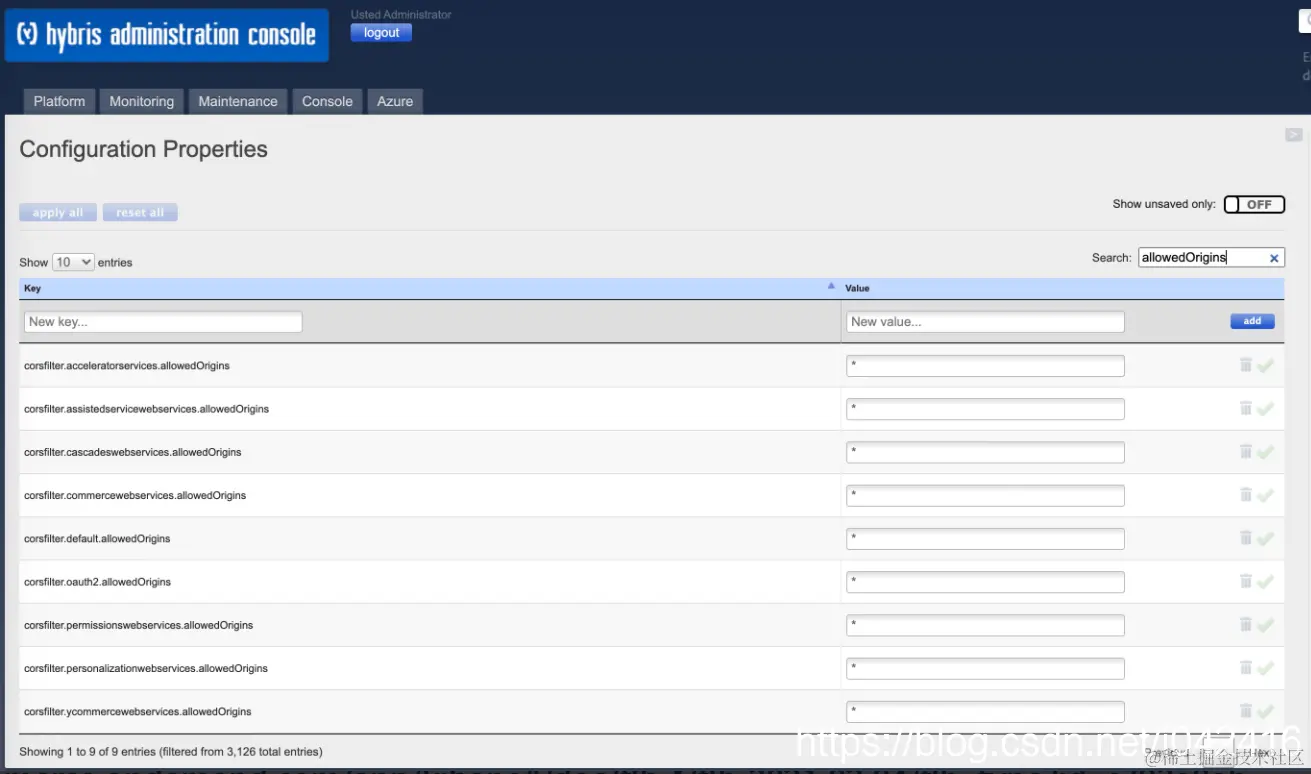This screenshot has height=774, width=1311.
Task: Apply corsfilter.assistedservicewebservices.allowedOrigins via its checkmark icon
Action: [1265, 409]
